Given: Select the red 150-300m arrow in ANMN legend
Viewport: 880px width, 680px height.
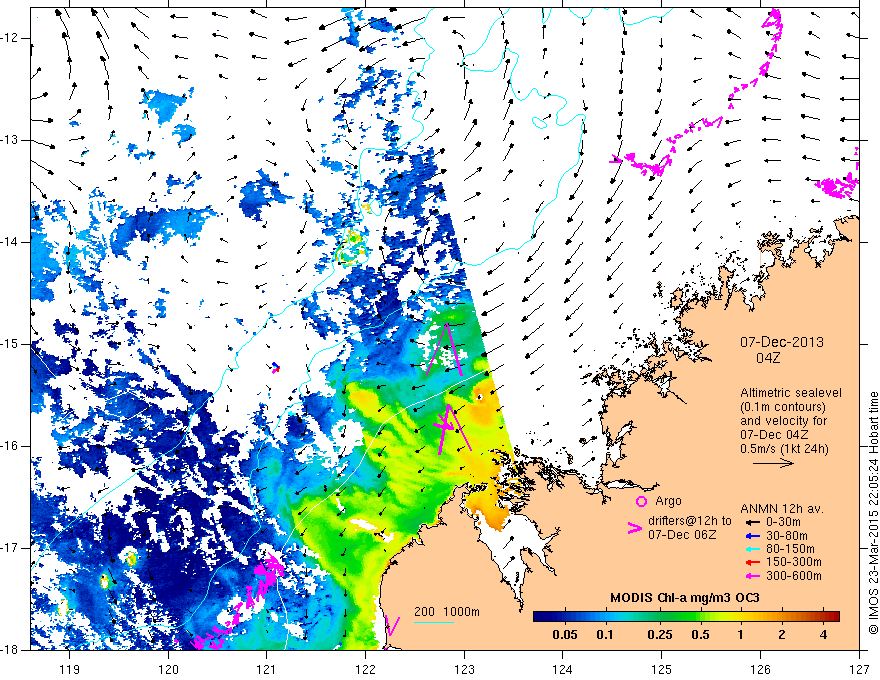Looking at the screenshot, I should tap(752, 562).
